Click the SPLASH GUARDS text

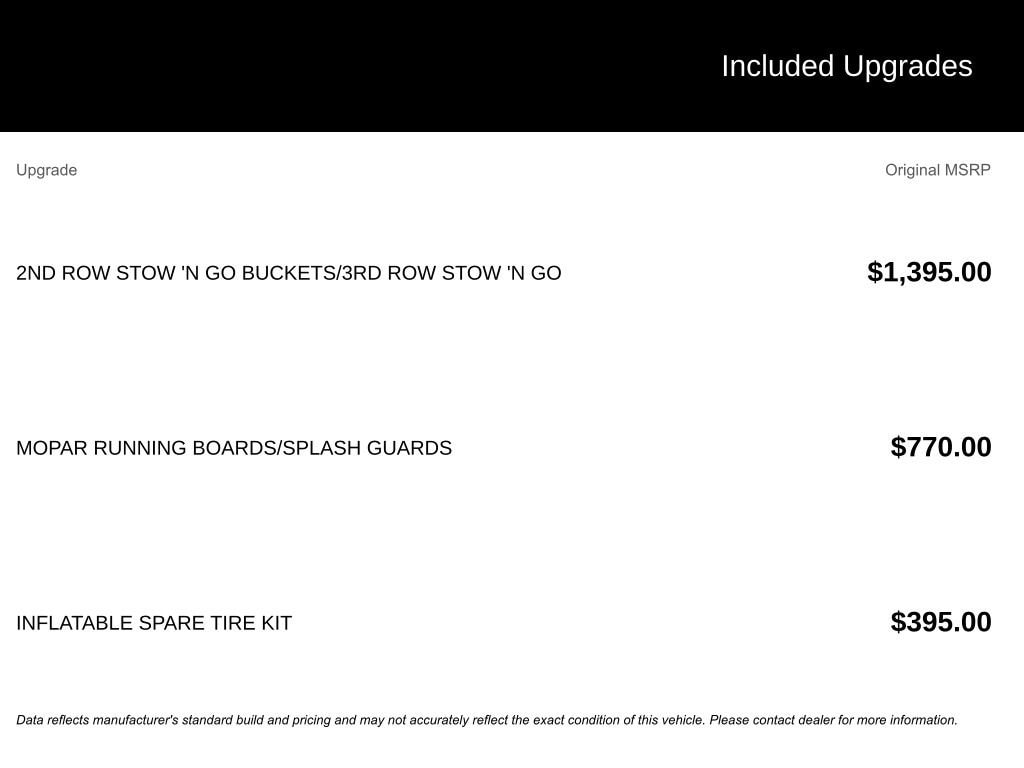368,448
